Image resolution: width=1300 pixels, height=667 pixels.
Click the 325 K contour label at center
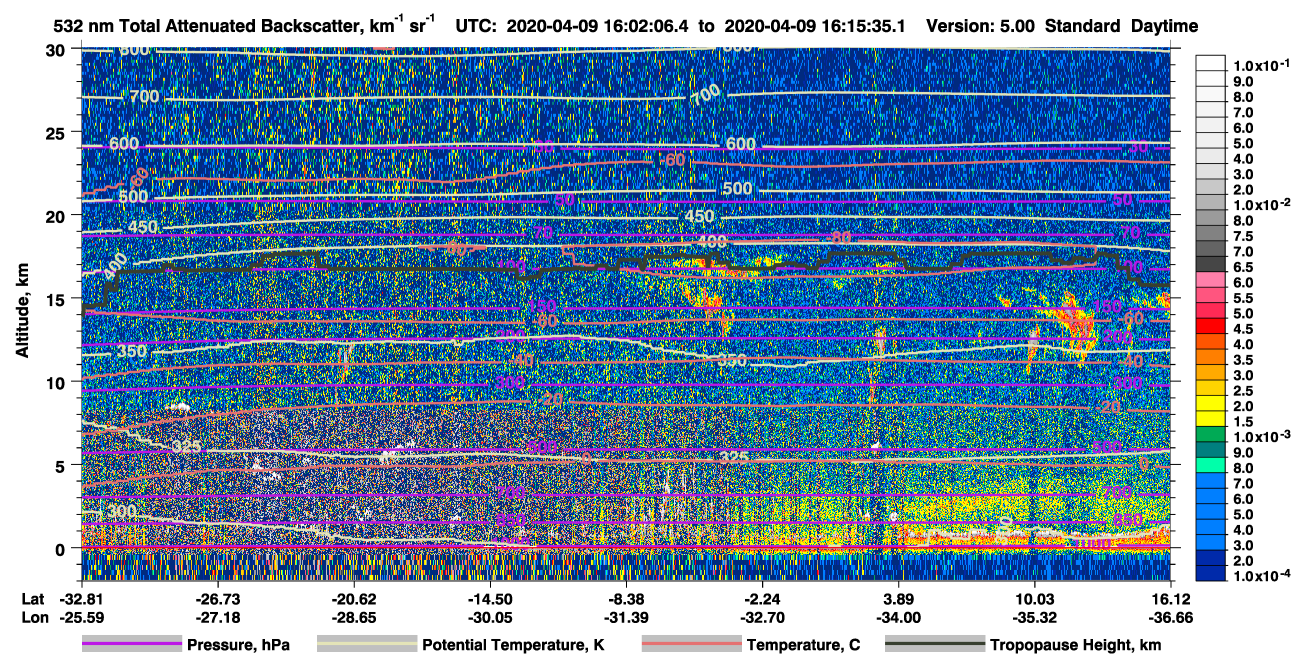pos(733,457)
